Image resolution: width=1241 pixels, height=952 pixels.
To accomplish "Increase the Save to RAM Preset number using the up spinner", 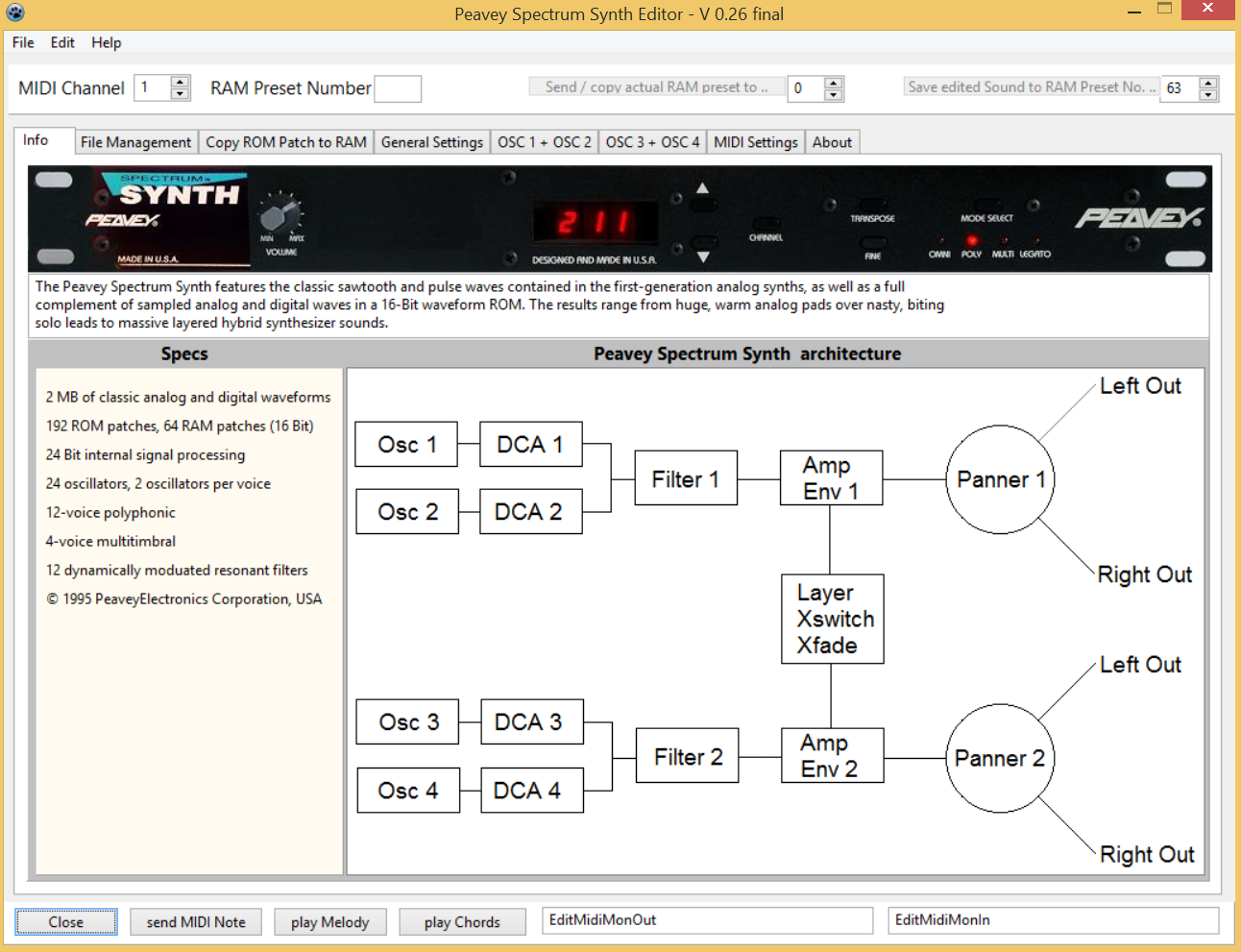I will (x=1208, y=82).
